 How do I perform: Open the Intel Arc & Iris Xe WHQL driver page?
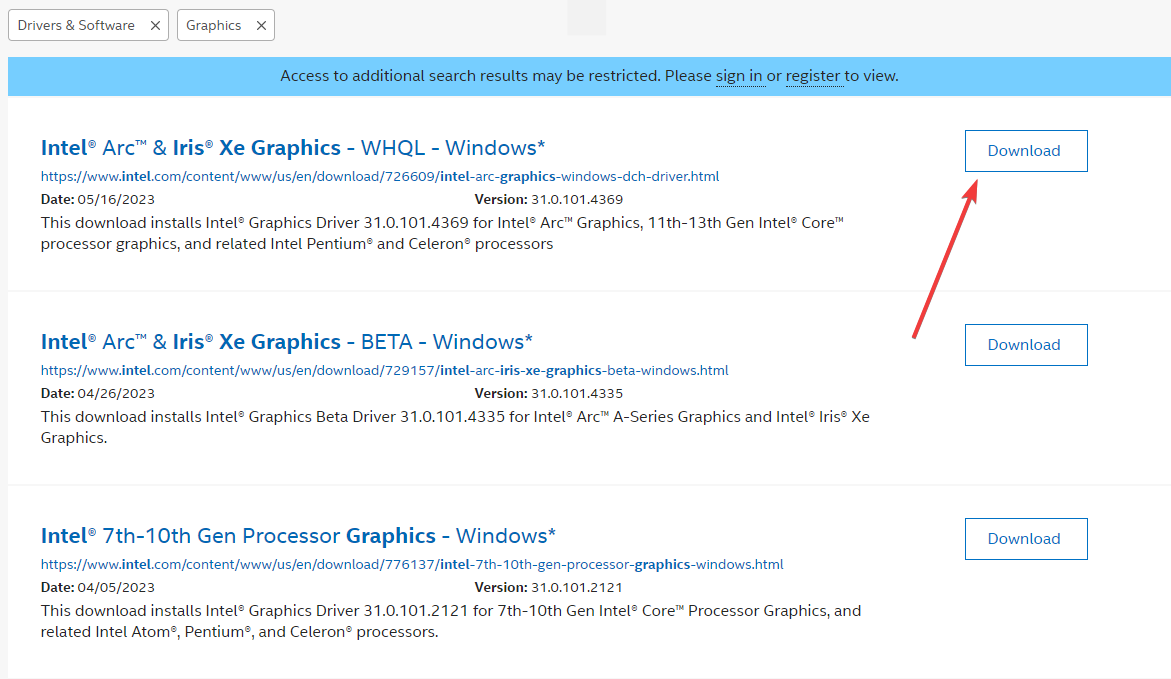(292, 147)
